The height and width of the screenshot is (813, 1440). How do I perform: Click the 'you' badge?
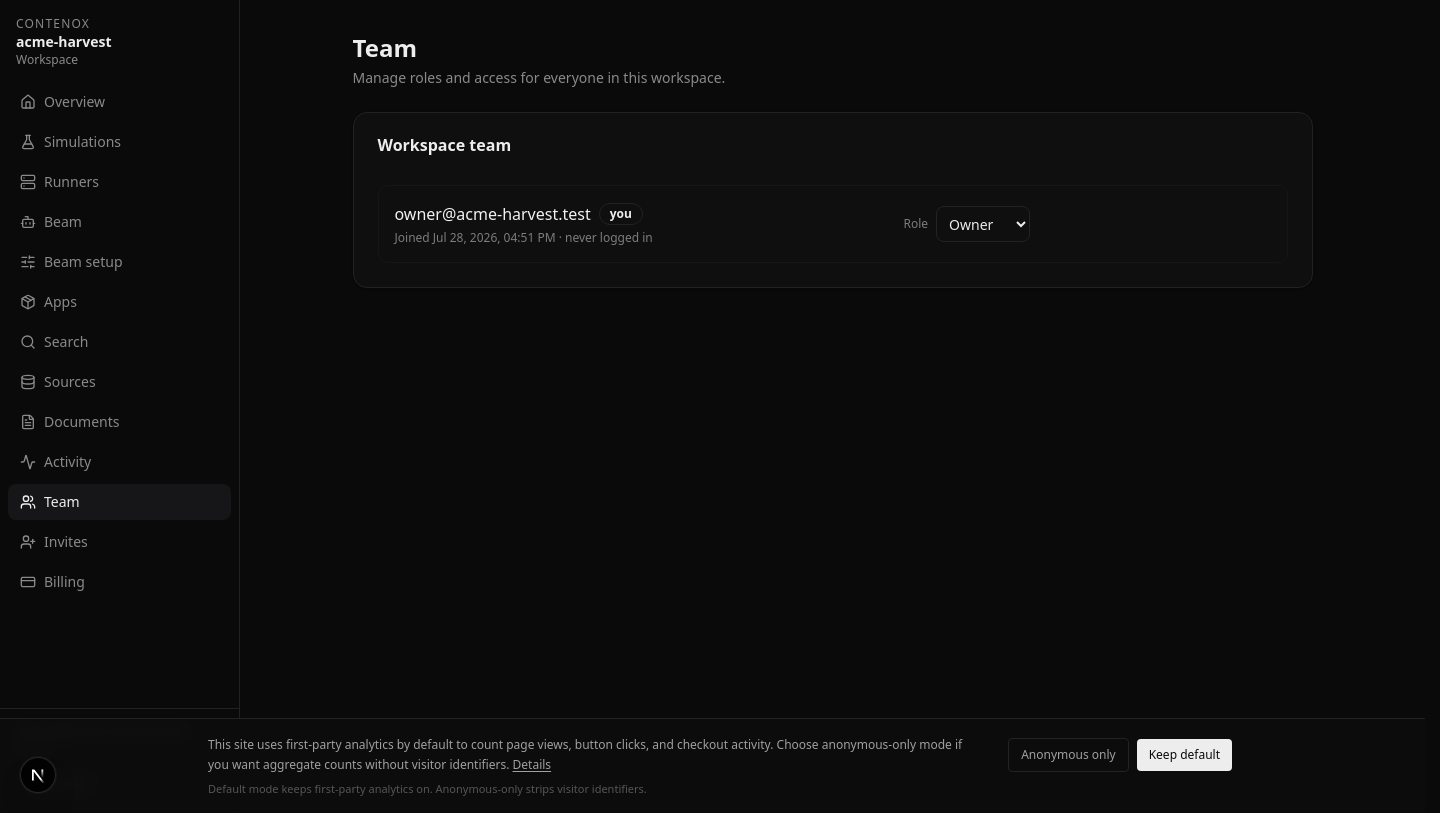(x=620, y=214)
